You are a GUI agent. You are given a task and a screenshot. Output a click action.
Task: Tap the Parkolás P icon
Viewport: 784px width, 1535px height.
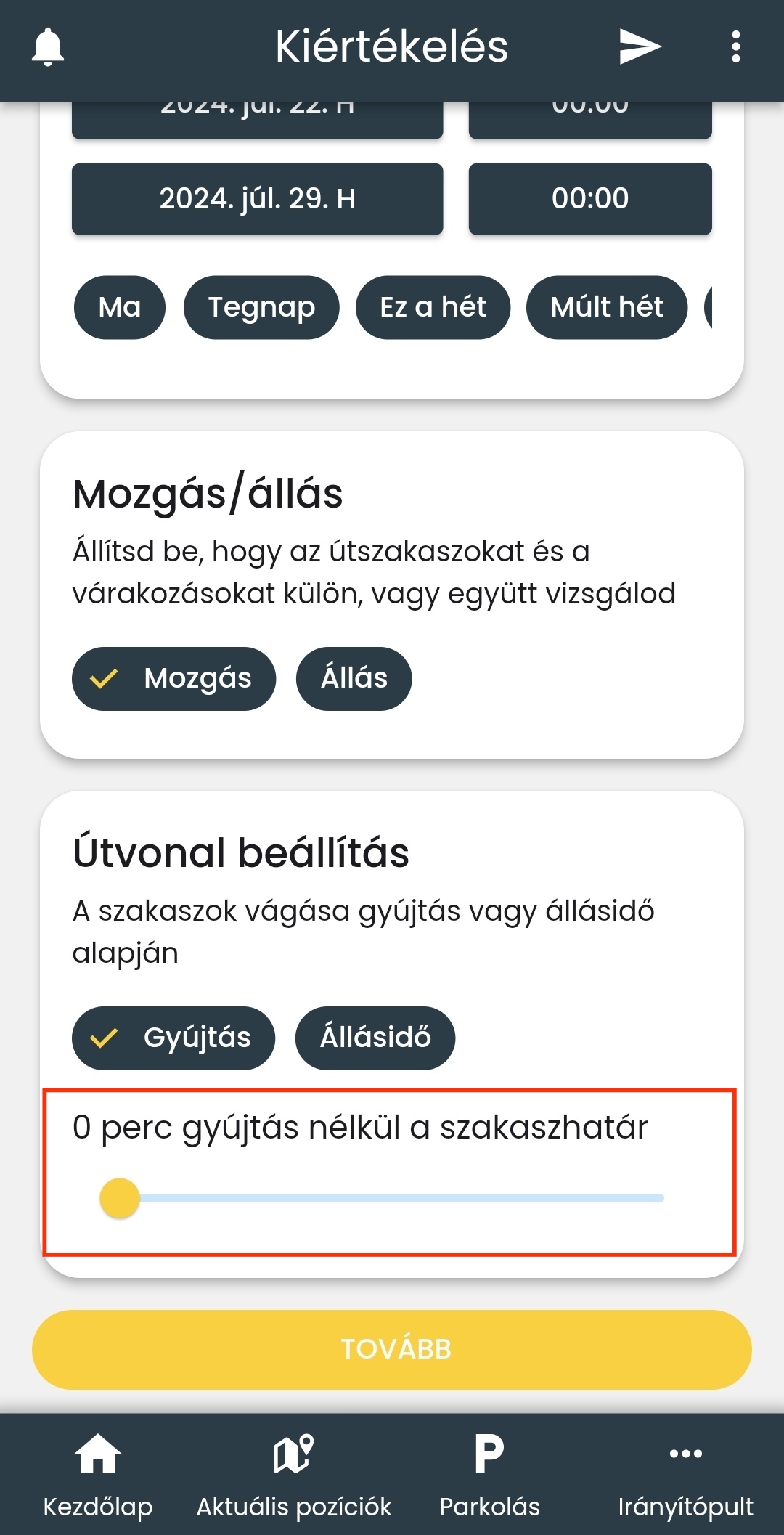tap(489, 1454)
